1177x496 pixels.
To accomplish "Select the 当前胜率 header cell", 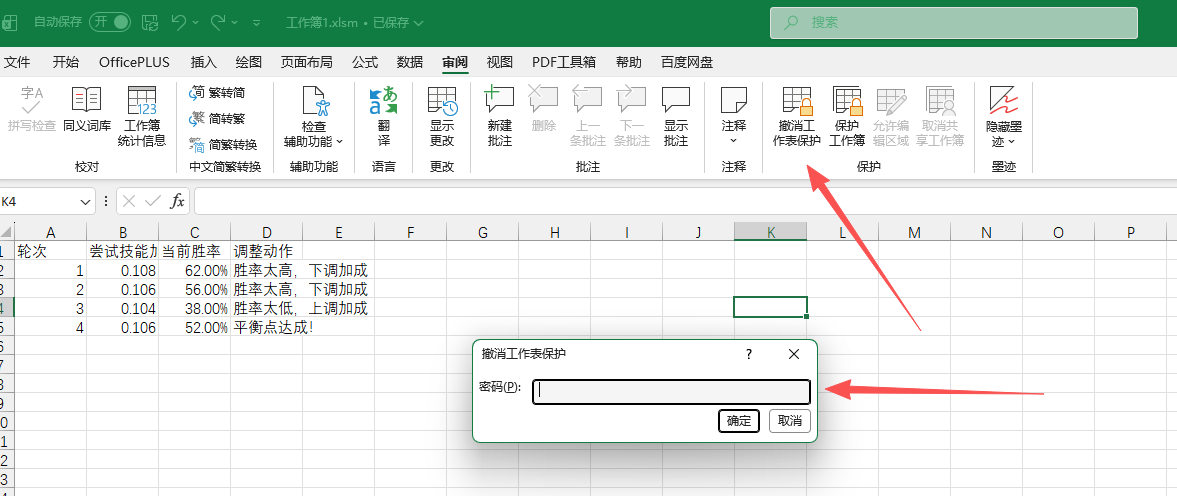I will (194, 251).
